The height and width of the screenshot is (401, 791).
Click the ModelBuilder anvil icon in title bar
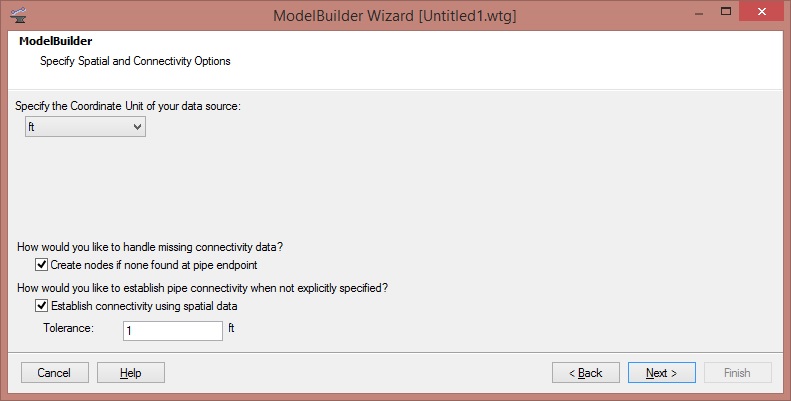(18, 17)
